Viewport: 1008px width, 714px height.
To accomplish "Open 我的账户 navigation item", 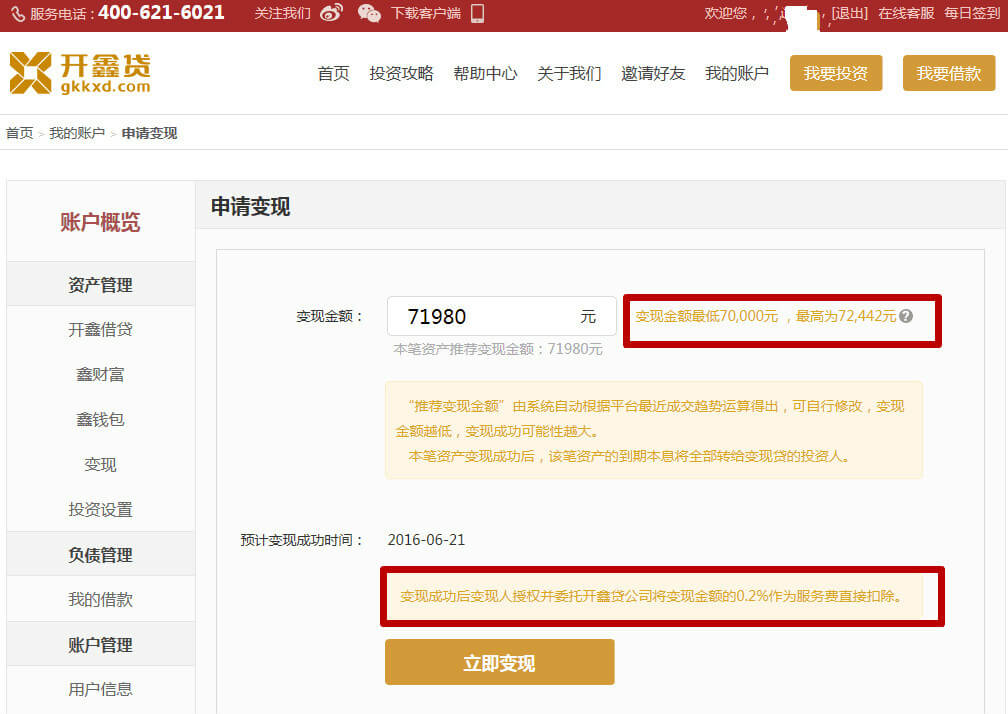I will tap(736, 73).
